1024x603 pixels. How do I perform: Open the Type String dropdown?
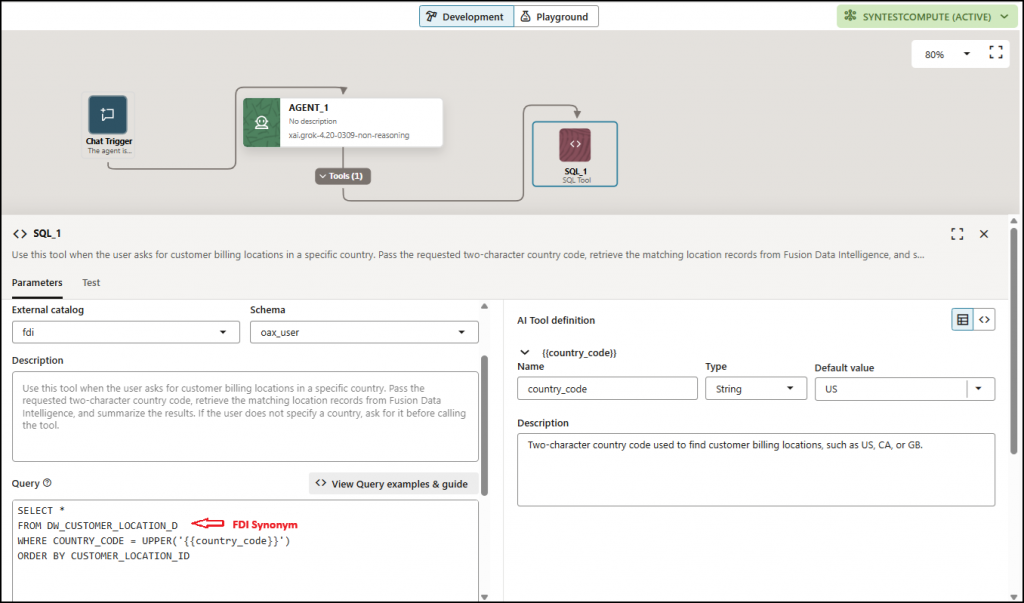pyautogui.click(x=756, y=389)
